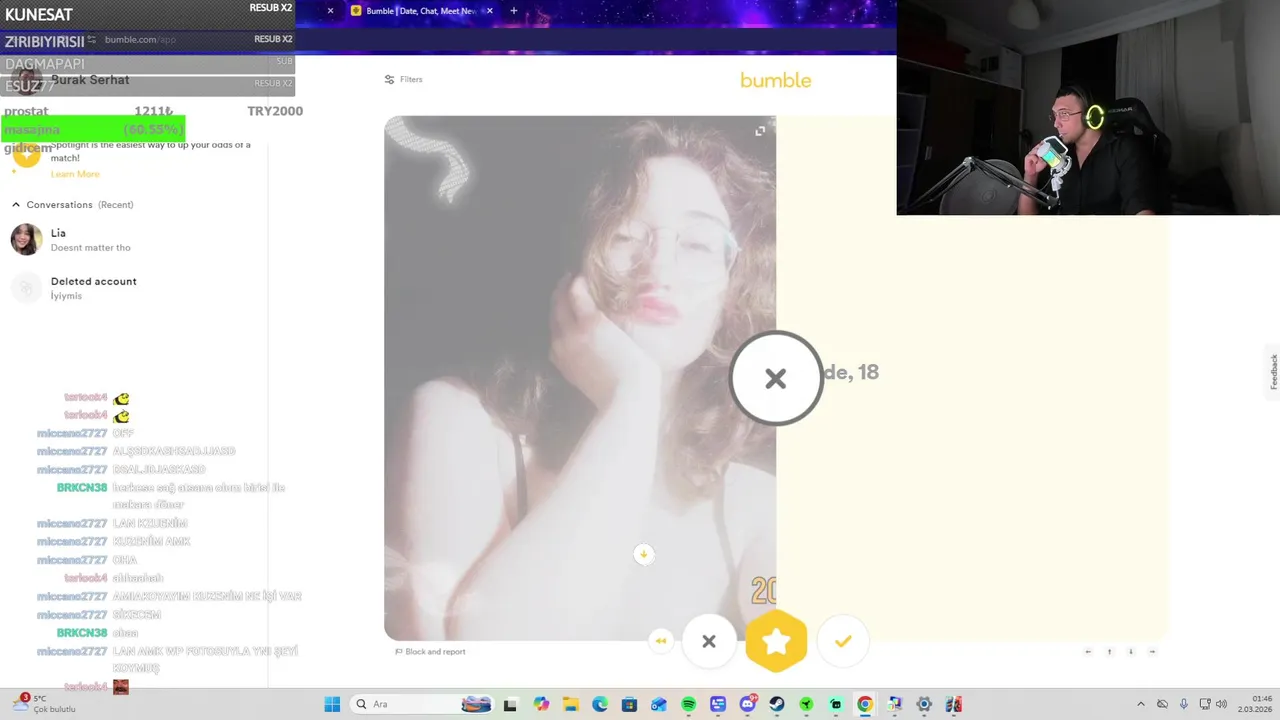Open Task View in taskbar
1280x720 pixels.
coord(510,704)
